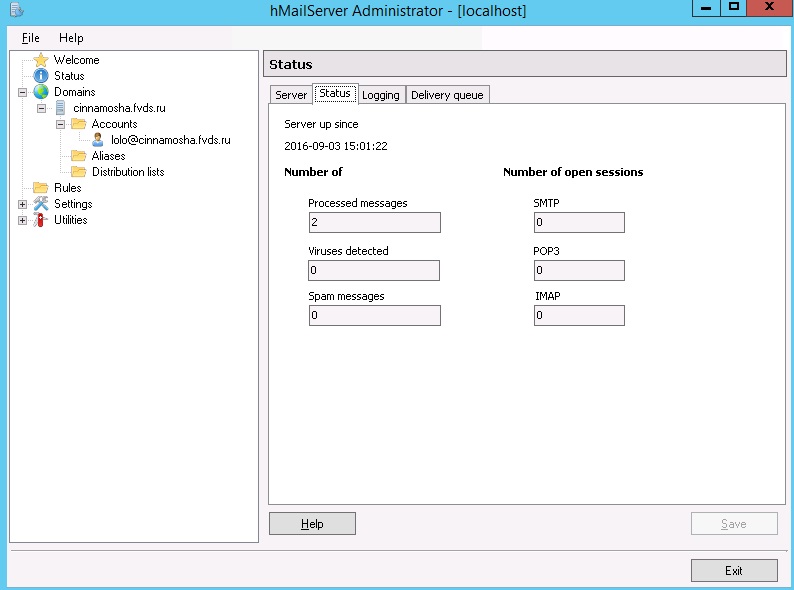Select the Aliases tree item label
Viewport: 794px width, 590px height.
(108, 155)
